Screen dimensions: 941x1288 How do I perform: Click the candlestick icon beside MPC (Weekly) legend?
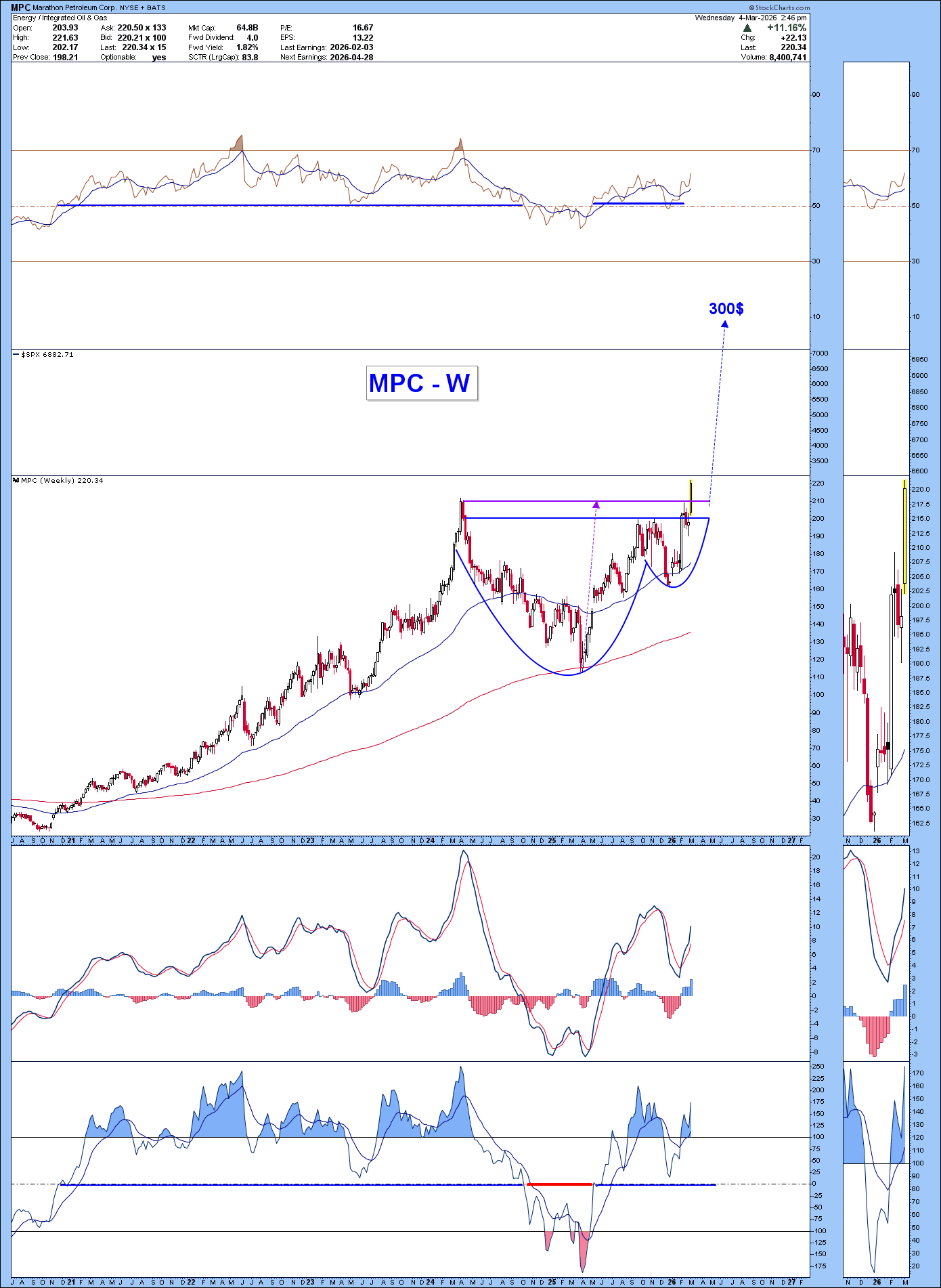click(16, 481)
